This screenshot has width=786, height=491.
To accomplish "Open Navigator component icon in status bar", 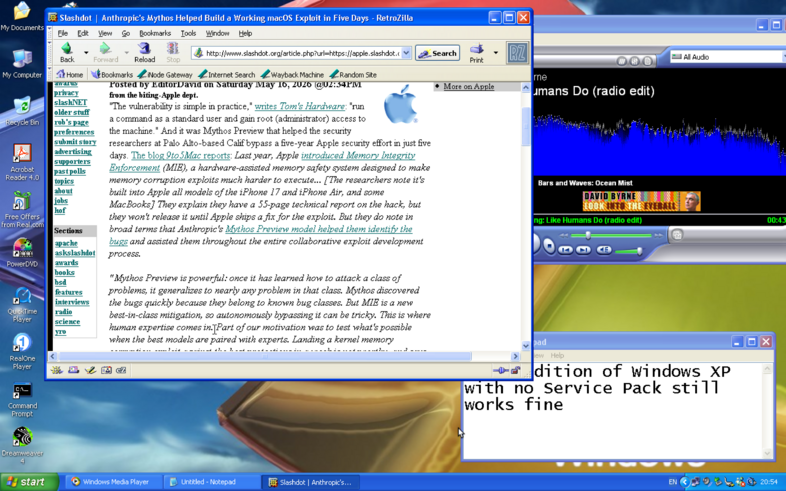I will point(56,370).
